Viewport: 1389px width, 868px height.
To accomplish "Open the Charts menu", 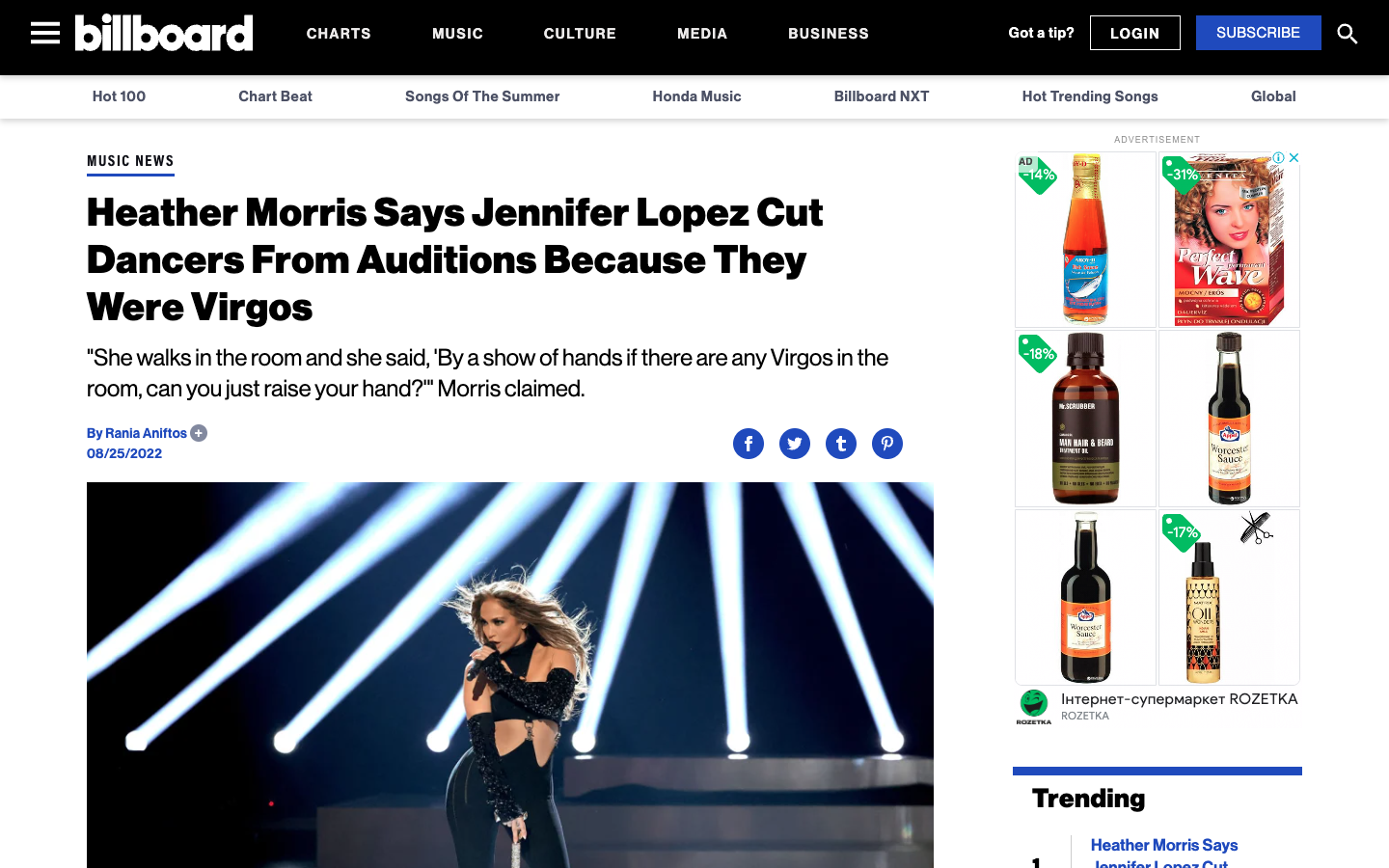I will point(339,34).
